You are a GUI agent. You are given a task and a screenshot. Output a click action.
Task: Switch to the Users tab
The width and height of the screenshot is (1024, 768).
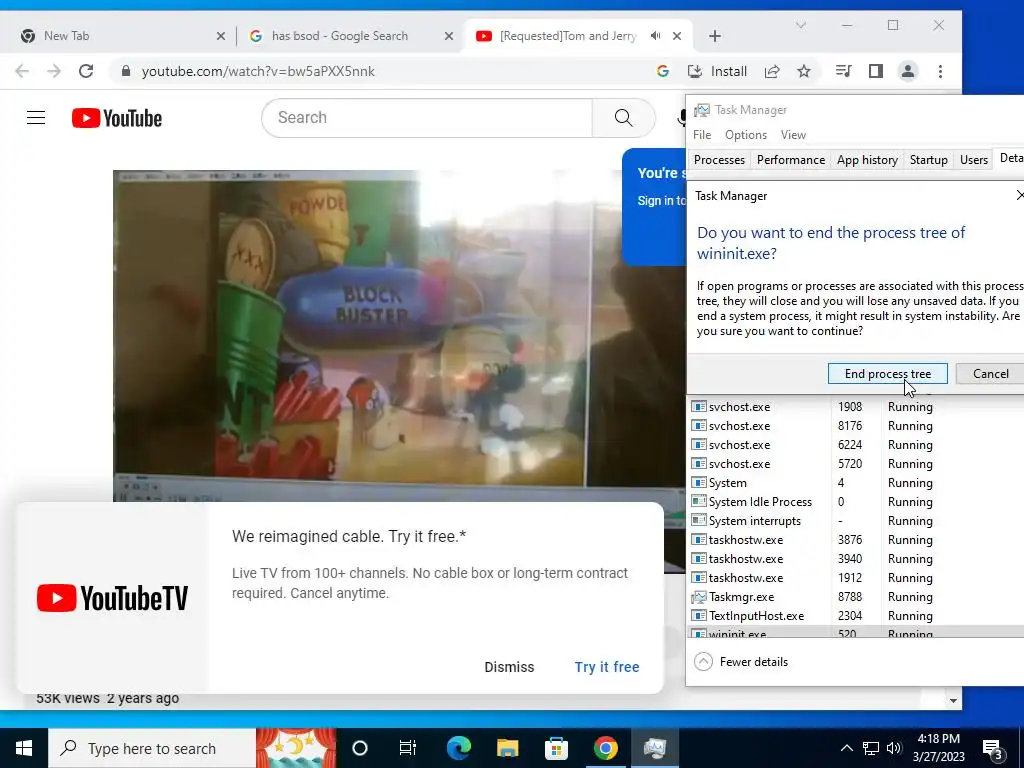(974, 160)
